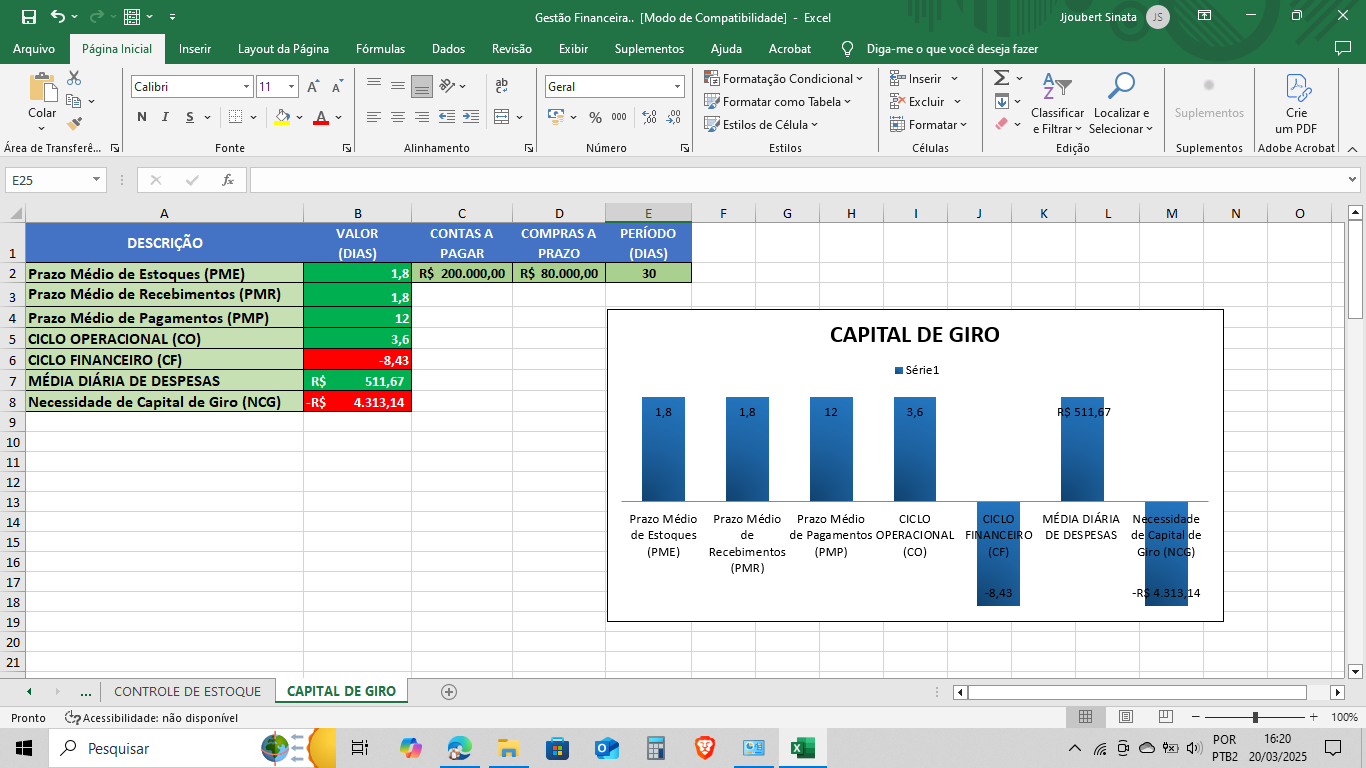
Task: Toggle italic formatting (I) button
Action: click(x=165, y=117)
